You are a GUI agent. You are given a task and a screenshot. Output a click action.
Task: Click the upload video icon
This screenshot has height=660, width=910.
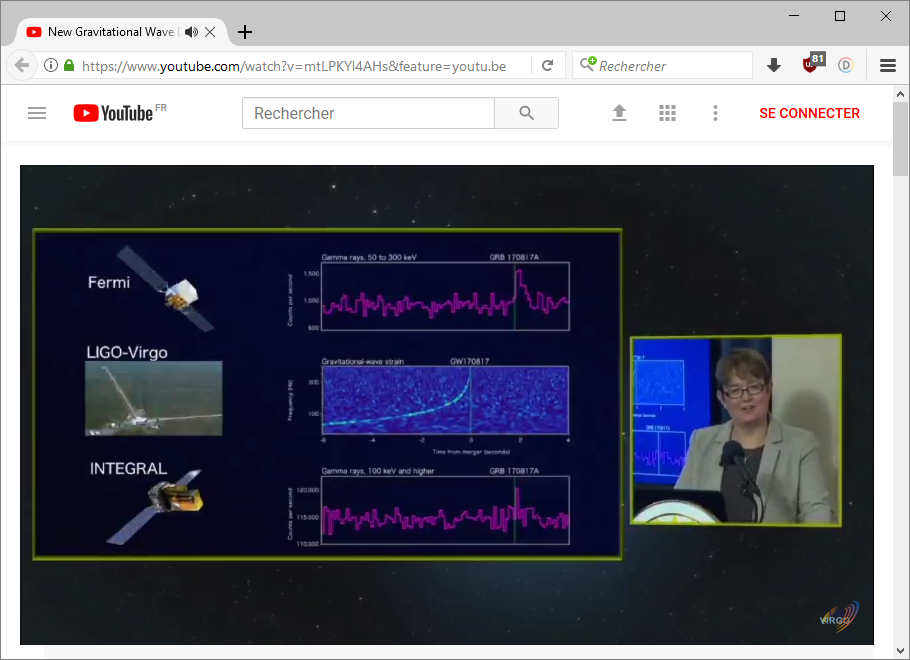point(619,113)
